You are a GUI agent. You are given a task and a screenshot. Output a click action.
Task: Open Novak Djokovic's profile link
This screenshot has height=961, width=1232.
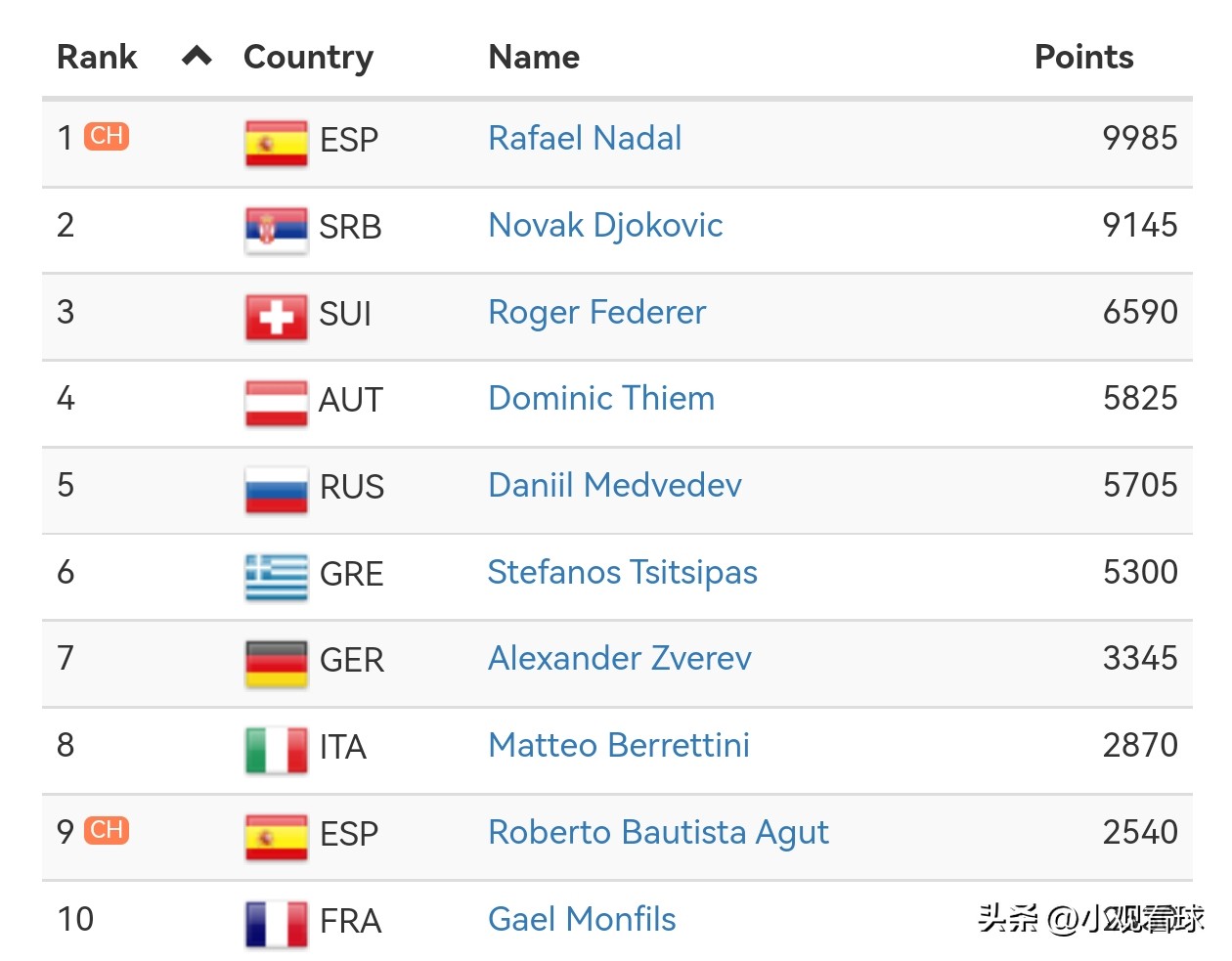coord(605,225)
